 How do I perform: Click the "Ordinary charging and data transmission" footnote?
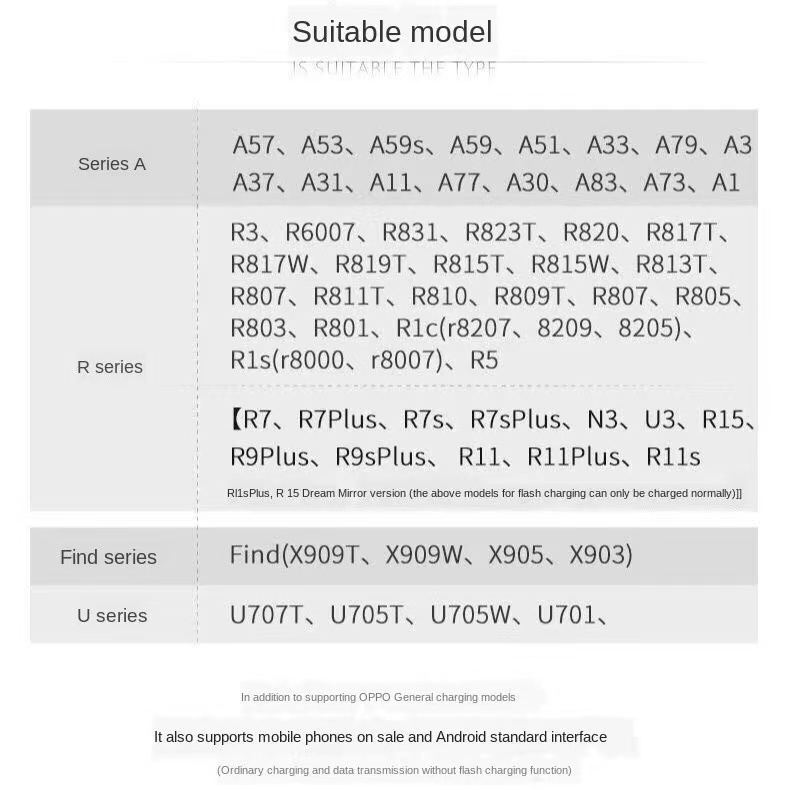coord(394,770)
